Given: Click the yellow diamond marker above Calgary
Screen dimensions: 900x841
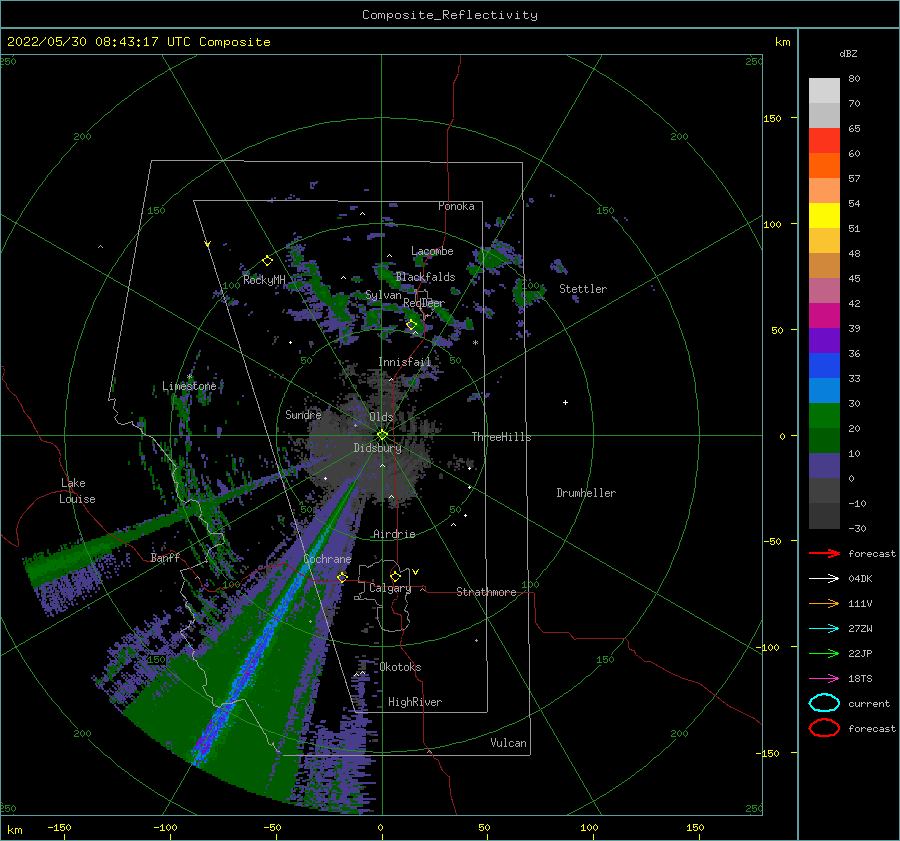Looking at the screenshot, I should [x=395, y=576].
